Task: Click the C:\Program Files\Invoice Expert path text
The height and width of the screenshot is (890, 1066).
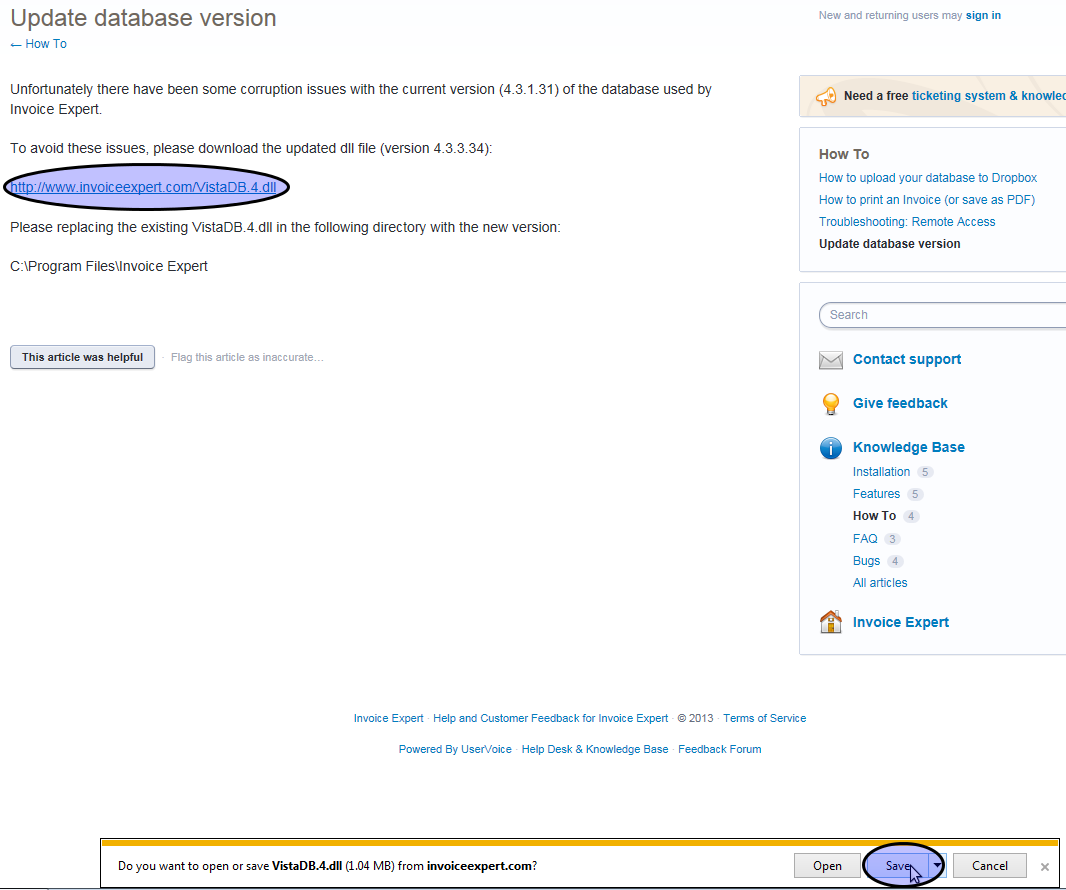Action: pyautogui.click(x=109, y=267)
